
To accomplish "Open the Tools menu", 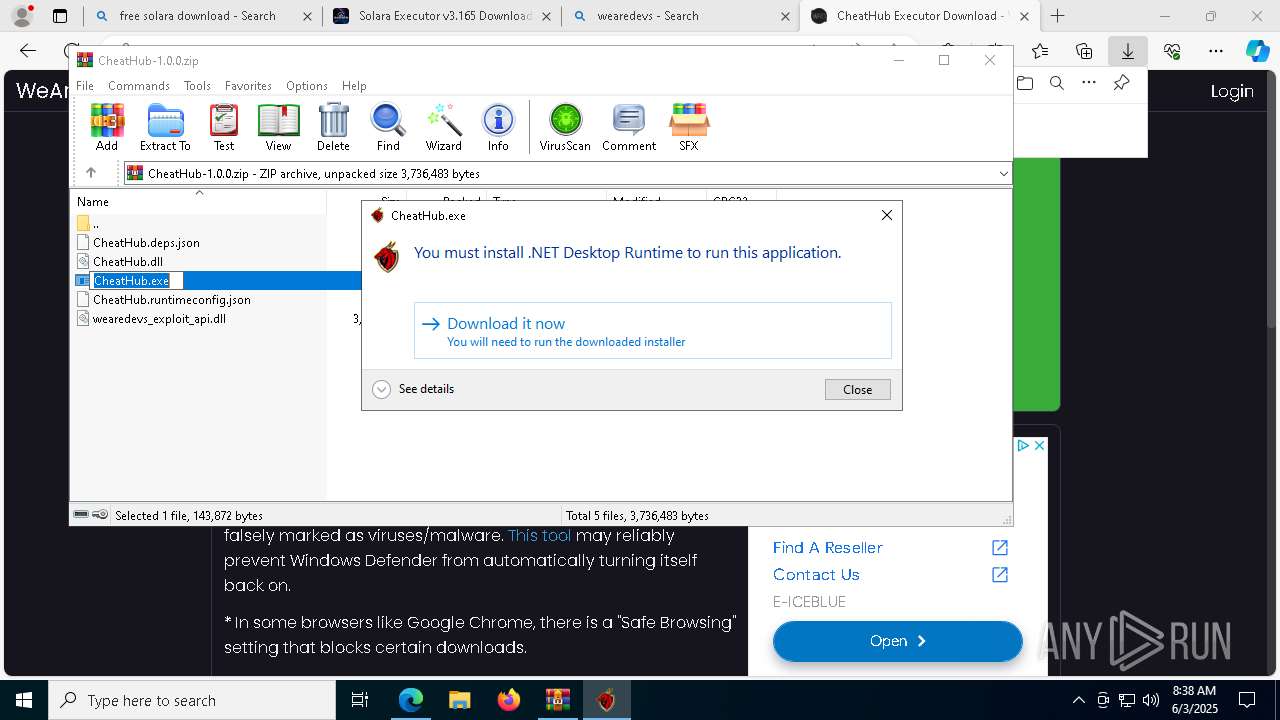I will [197, 86].
